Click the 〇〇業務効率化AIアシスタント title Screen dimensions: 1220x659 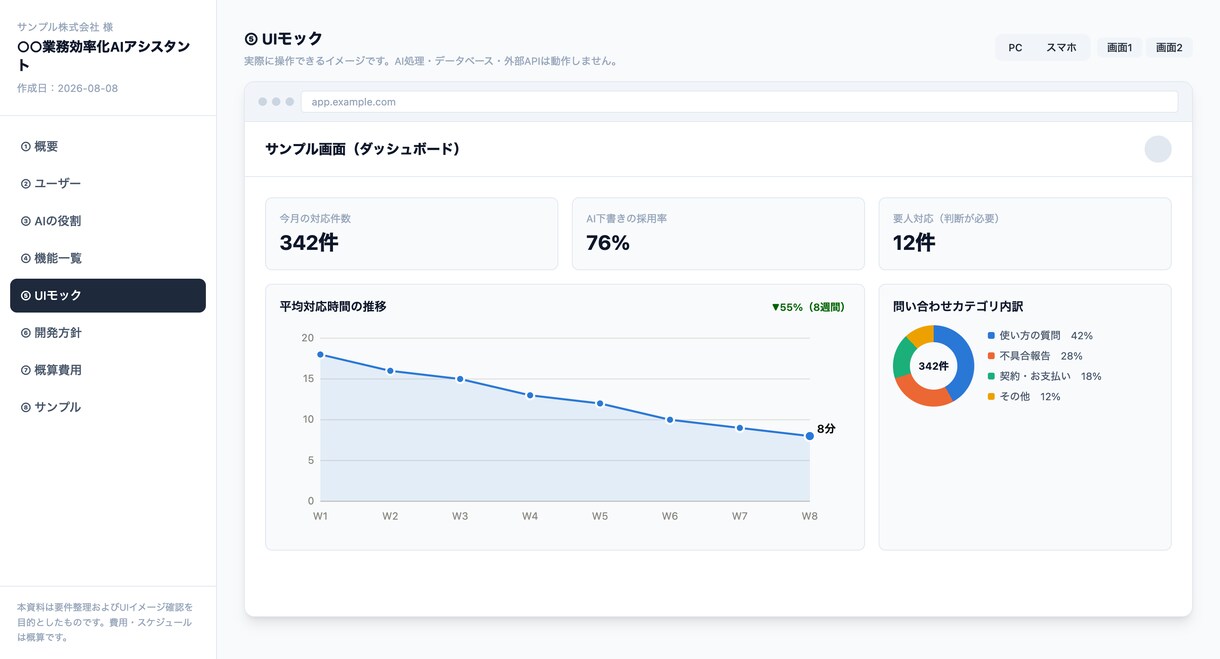tap(104, 56)
